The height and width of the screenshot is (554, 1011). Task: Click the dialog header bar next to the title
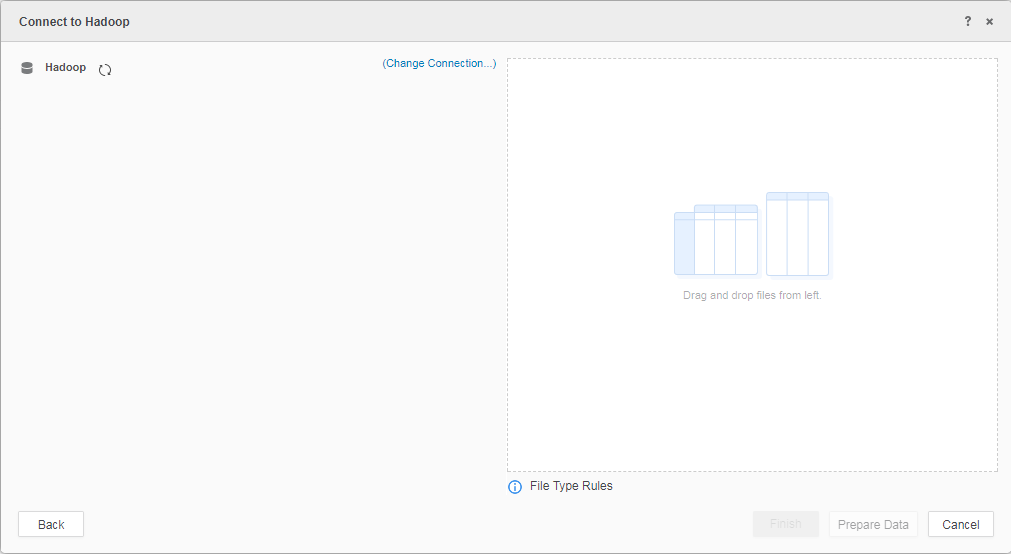pyautogui.click(x=500, y=21)
